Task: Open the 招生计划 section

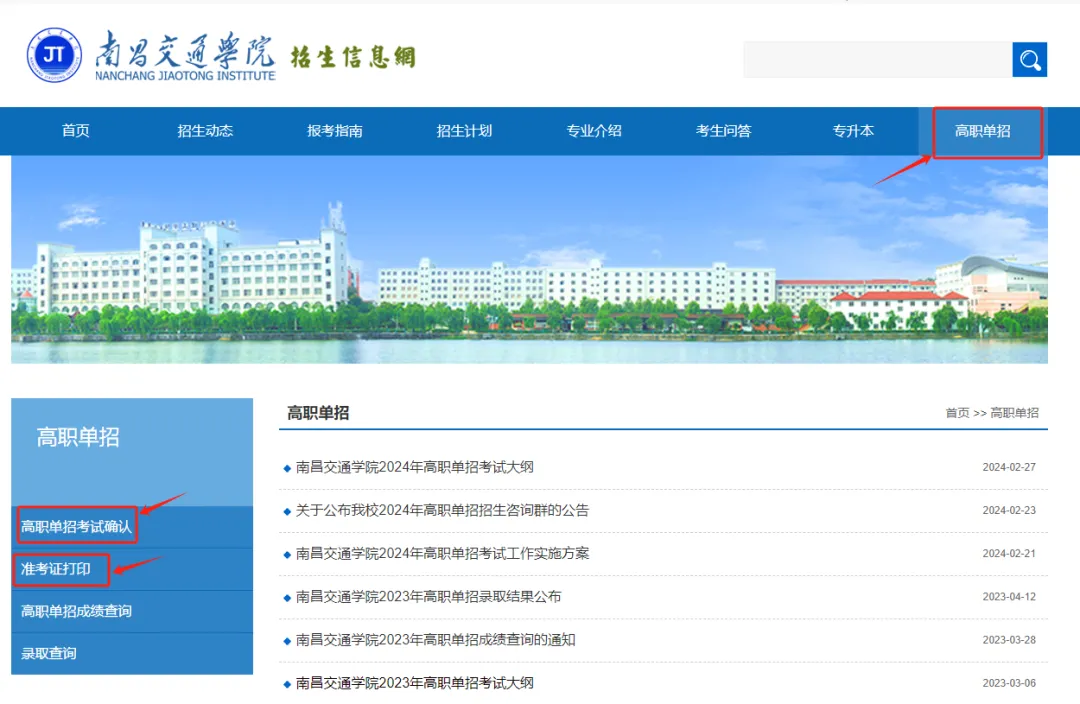Action: [x=464, y=131]
